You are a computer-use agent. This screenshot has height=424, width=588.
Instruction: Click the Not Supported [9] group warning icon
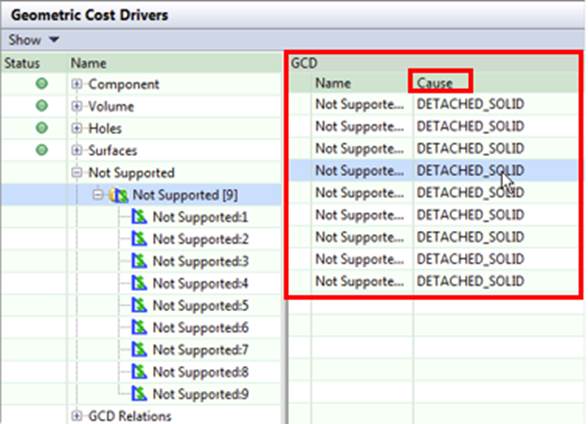coord(118,195)
